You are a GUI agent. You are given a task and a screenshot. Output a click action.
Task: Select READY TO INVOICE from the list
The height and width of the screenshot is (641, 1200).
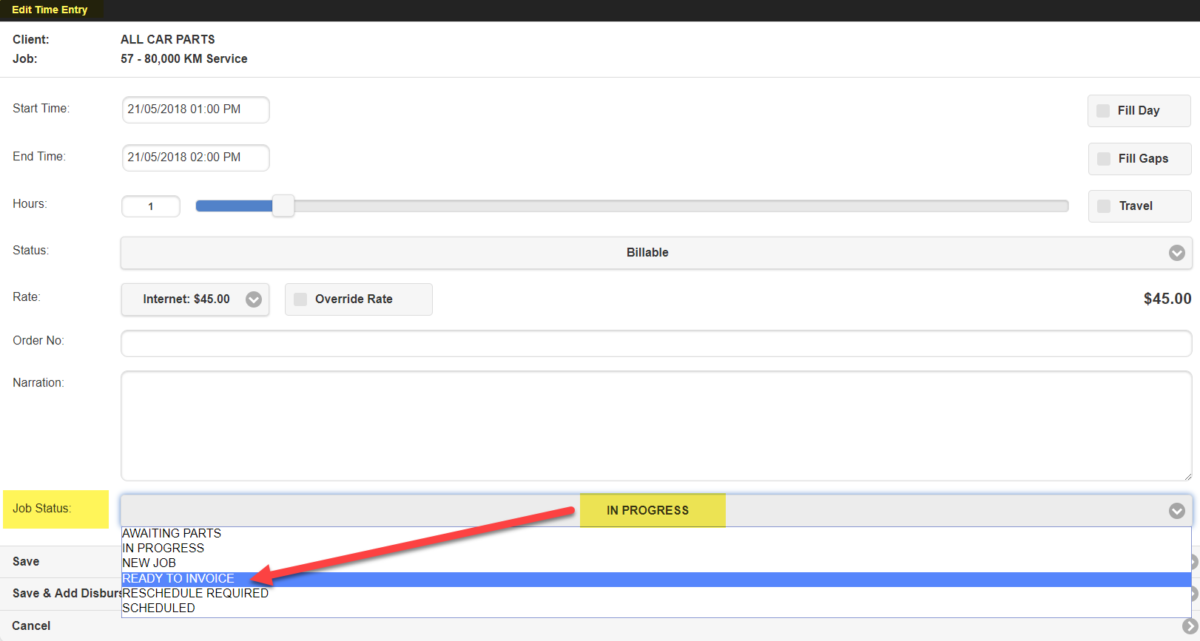[178, 578]
